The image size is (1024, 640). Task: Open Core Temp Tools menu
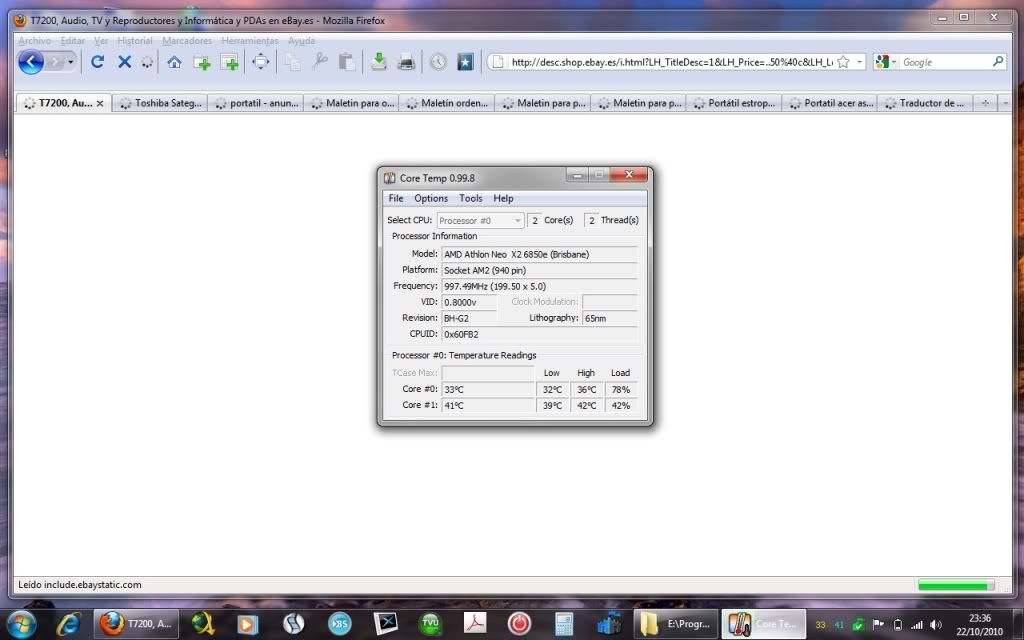(x=470, y=198)
